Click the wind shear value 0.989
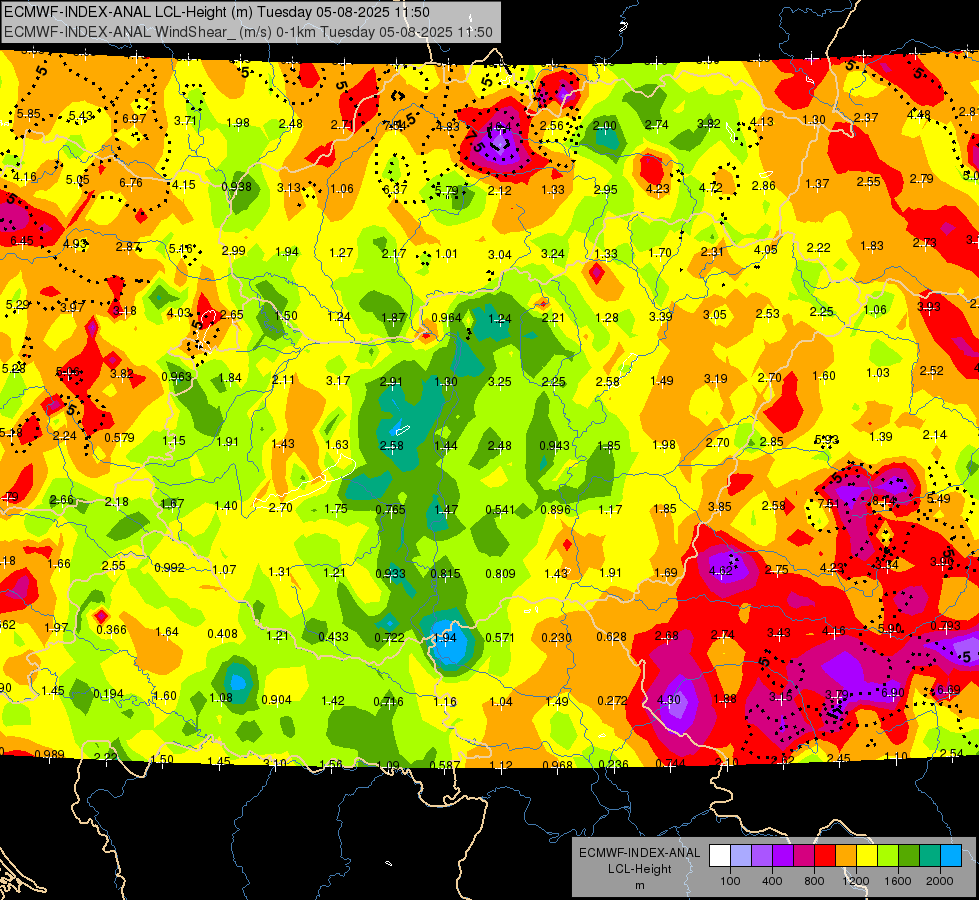979x900 pixels. (x=49, y=754)
